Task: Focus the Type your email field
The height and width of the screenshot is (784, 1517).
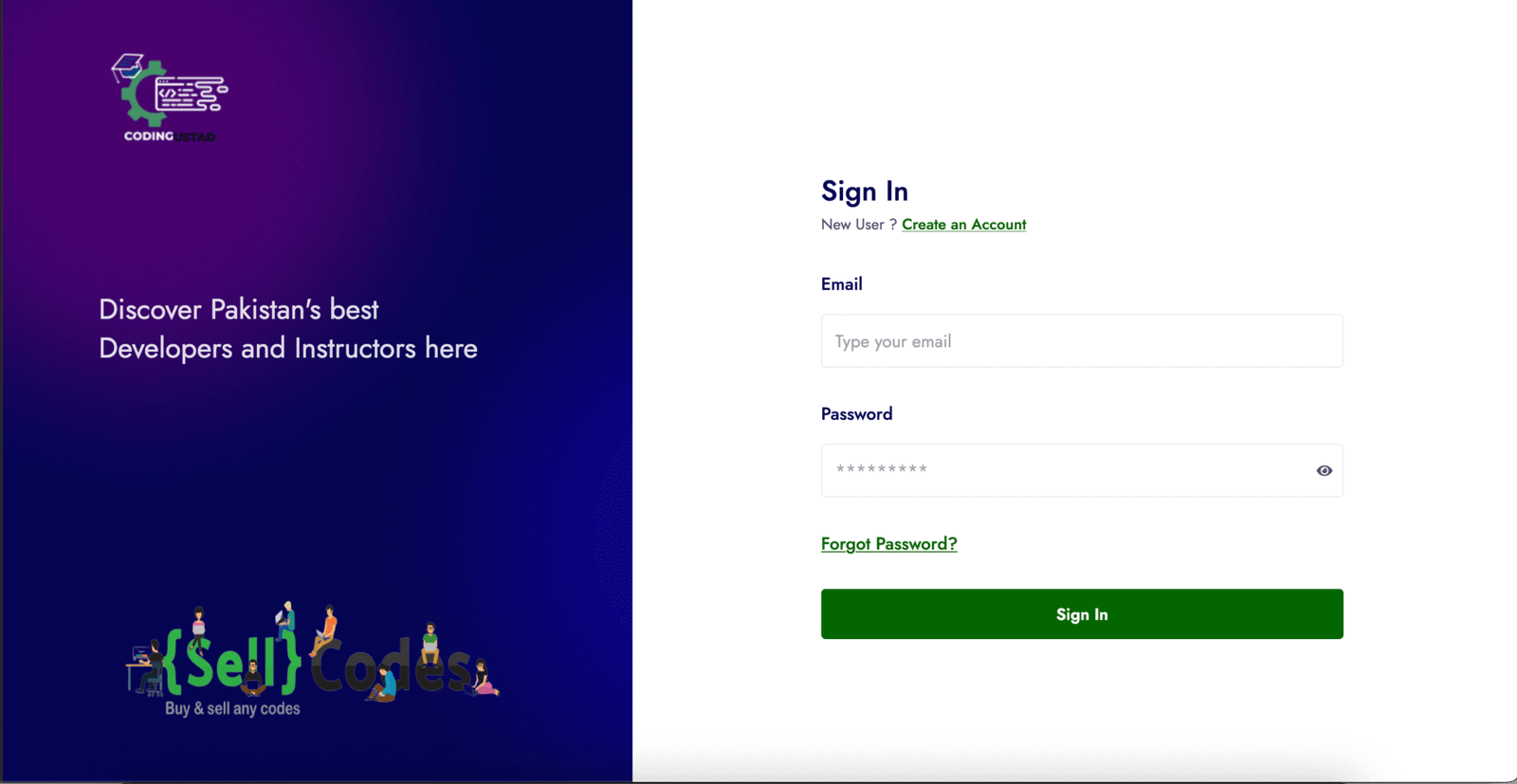Action: (x=1082, y=341)
